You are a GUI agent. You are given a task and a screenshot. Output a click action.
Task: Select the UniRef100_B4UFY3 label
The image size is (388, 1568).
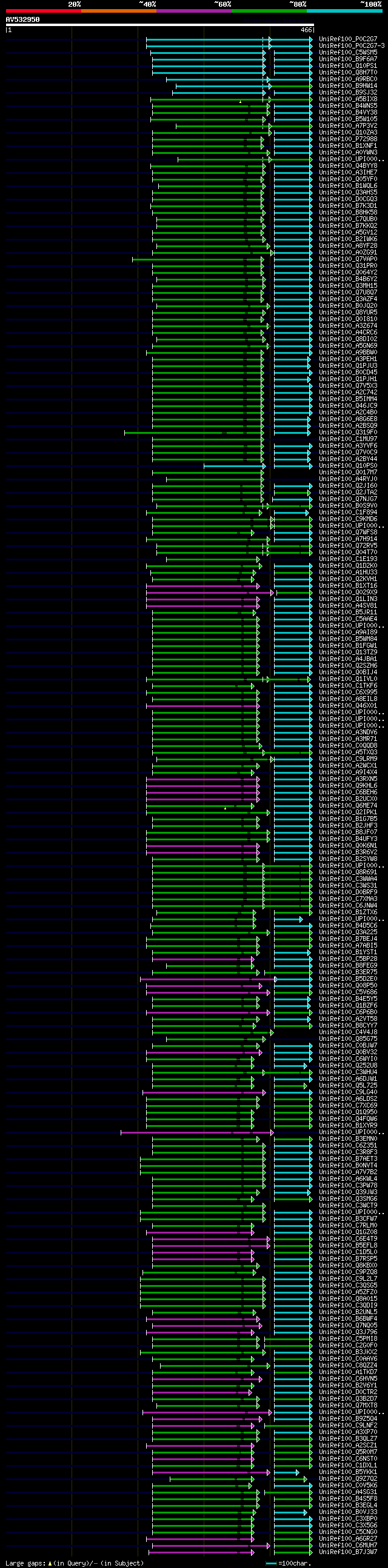point(348,839)
